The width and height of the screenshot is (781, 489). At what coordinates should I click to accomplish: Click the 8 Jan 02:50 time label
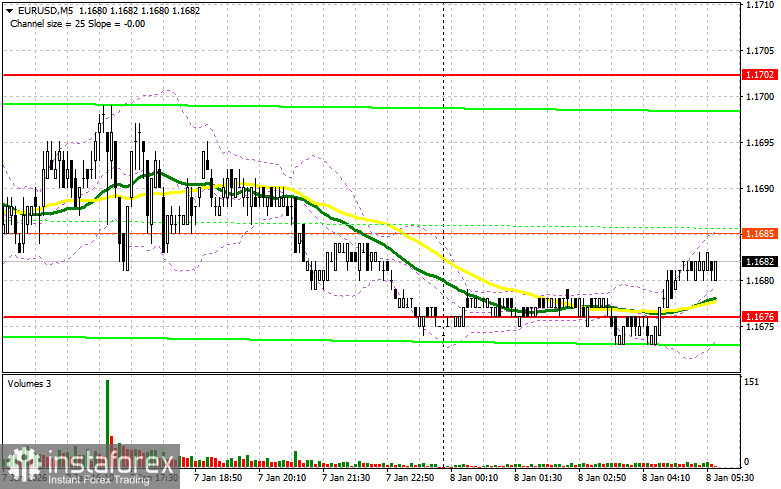602,478
